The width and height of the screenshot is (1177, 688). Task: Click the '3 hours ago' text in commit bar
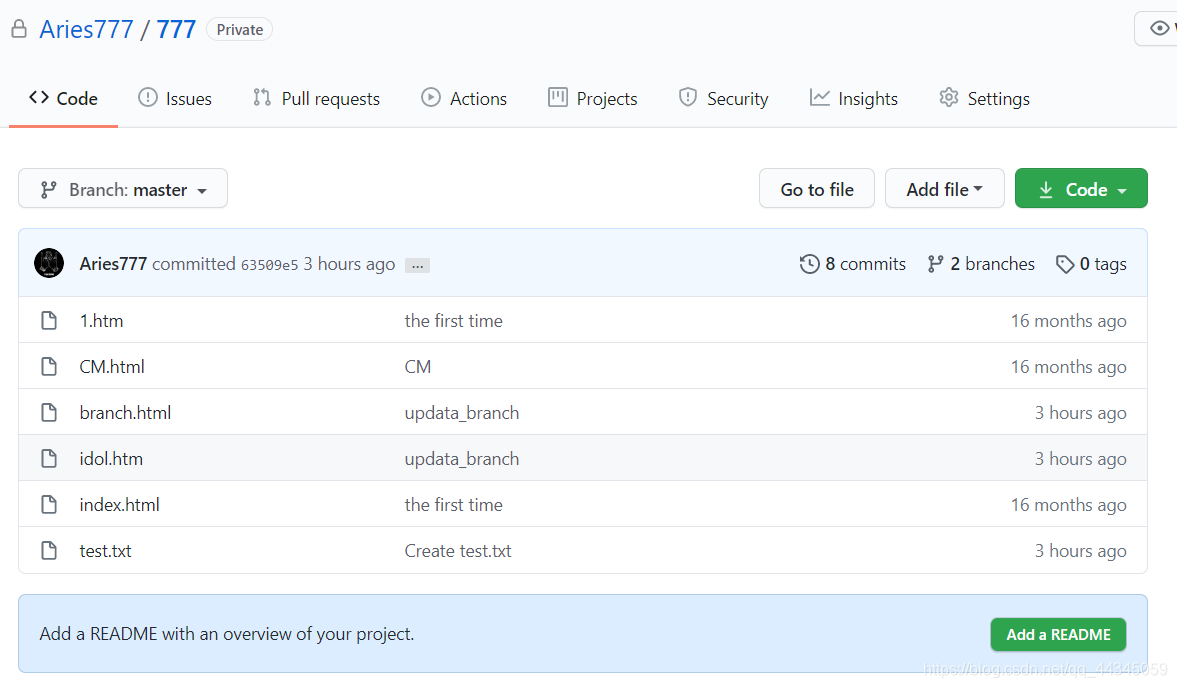pos(349,264)
